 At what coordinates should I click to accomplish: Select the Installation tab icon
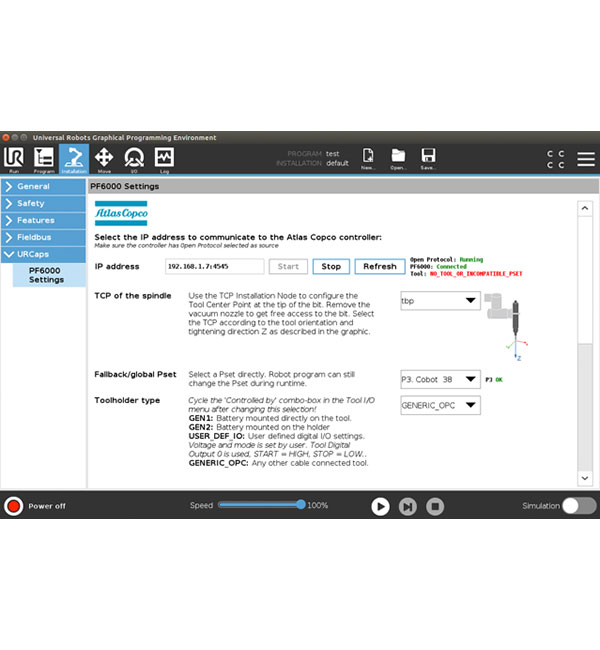74,159
